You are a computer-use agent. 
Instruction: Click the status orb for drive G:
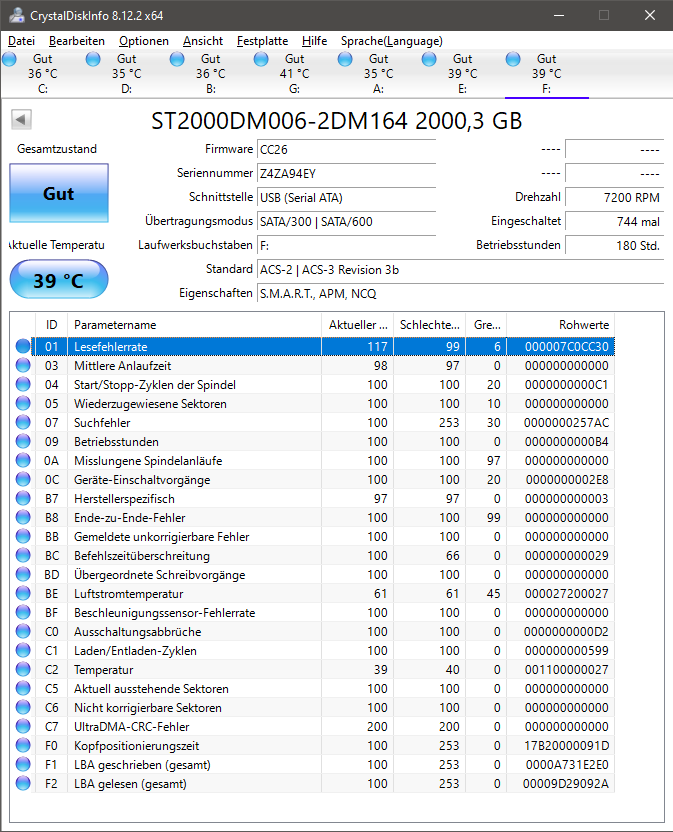point(261,59)
